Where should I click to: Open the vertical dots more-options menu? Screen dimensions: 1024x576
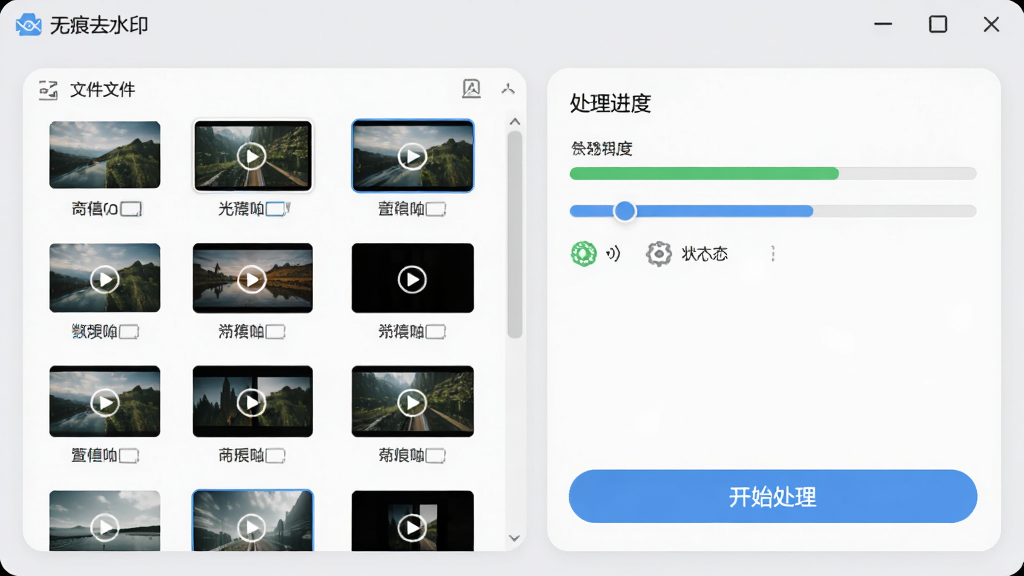point(773,253)
